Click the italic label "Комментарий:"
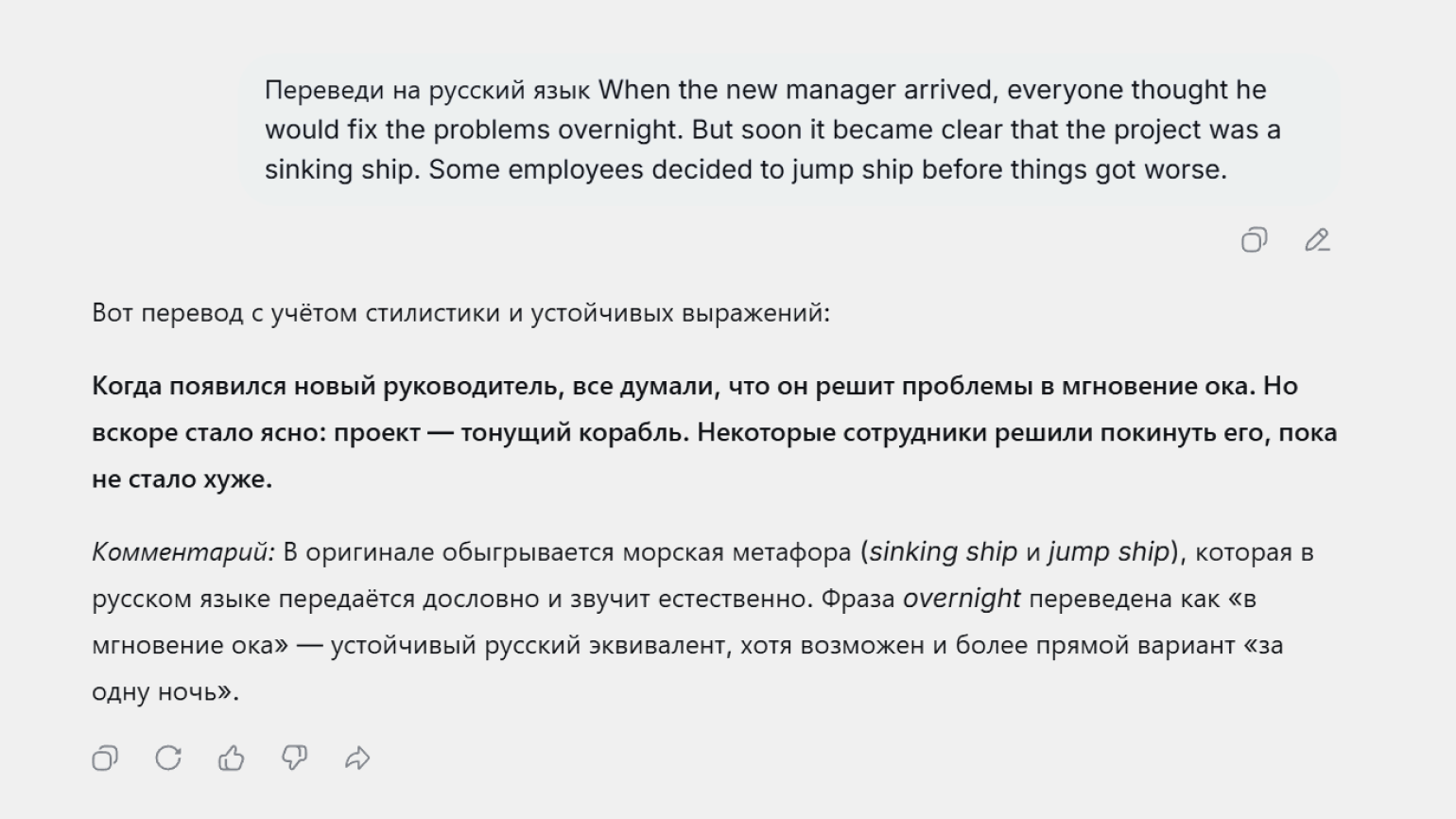 coord(183,552)
